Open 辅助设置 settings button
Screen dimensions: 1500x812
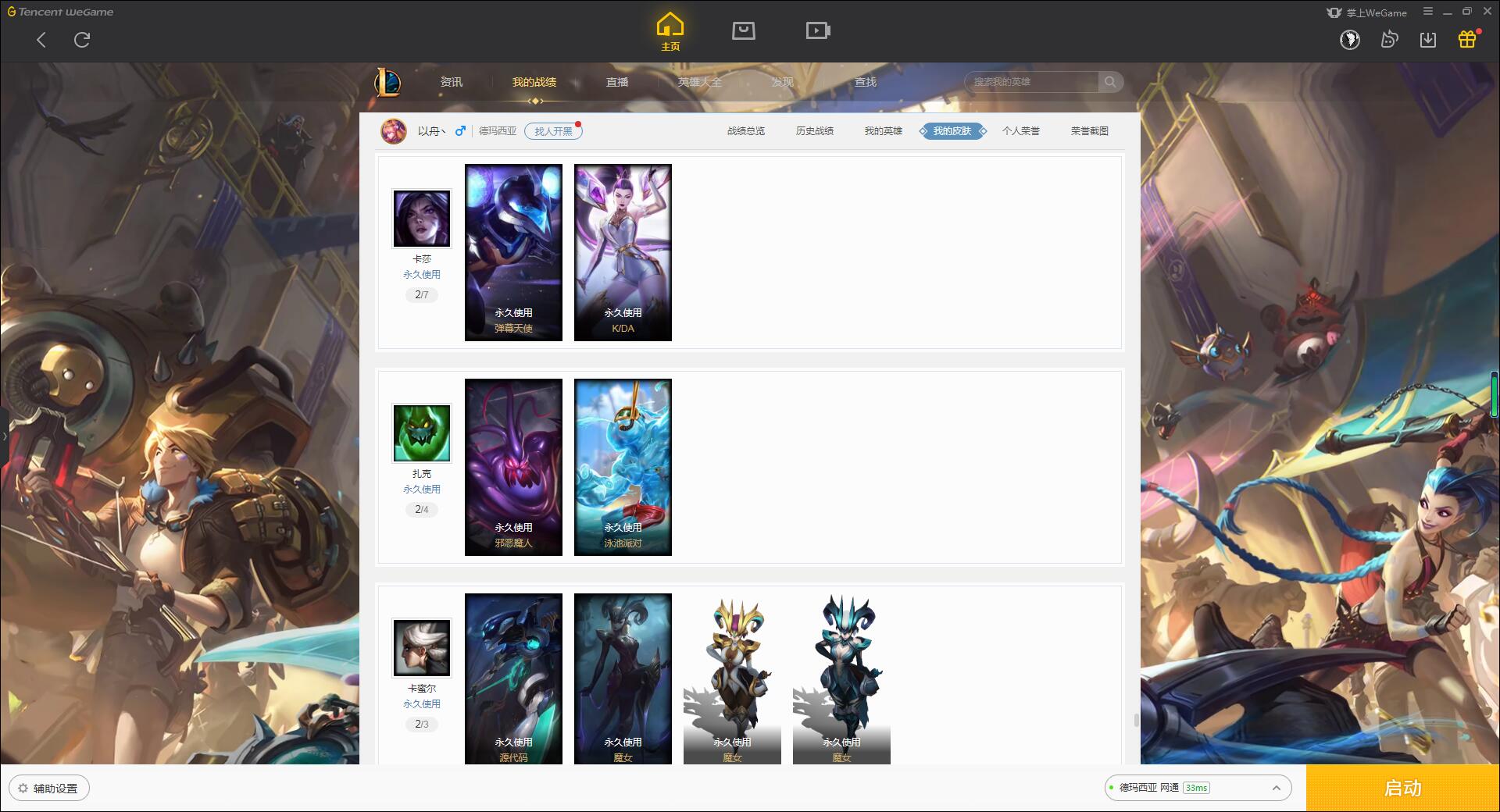point(49,789)
